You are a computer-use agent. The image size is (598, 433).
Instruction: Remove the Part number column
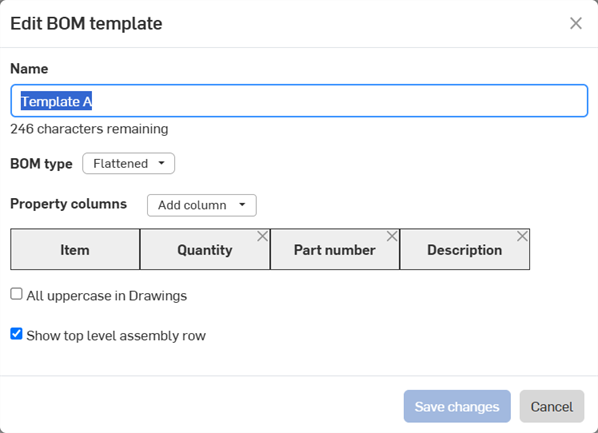(x=392, y=237)
